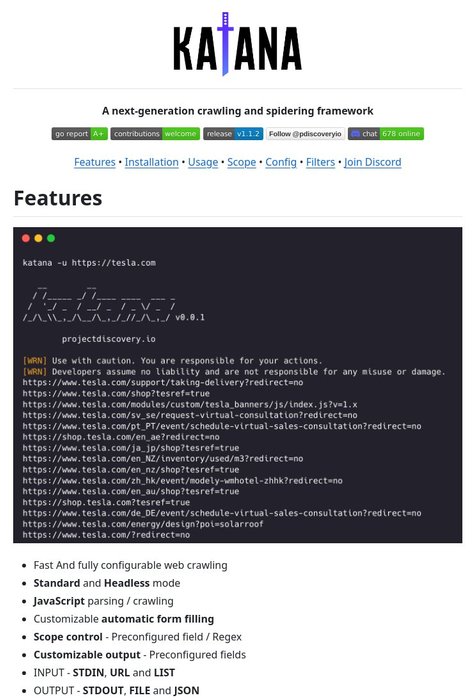This screenshot has height=700, width=473.
Task: Click the green dot in terminal image
Action: (51, 238)
